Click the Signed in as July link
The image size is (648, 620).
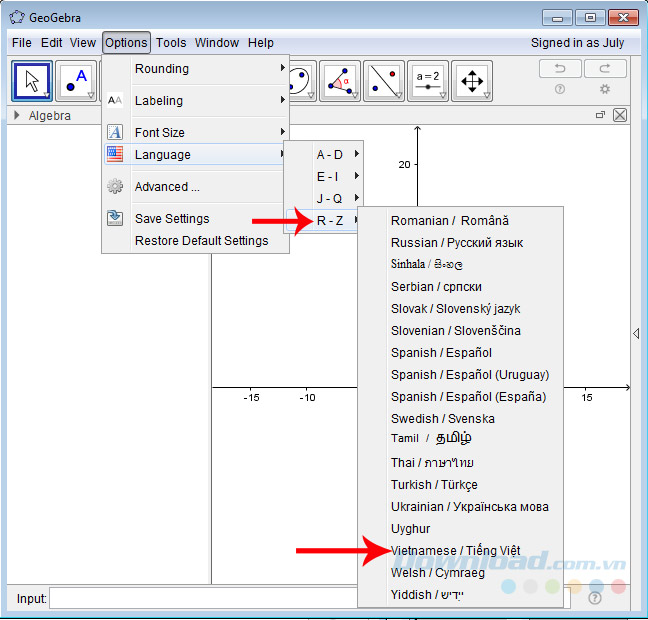[x=577, y=43]
